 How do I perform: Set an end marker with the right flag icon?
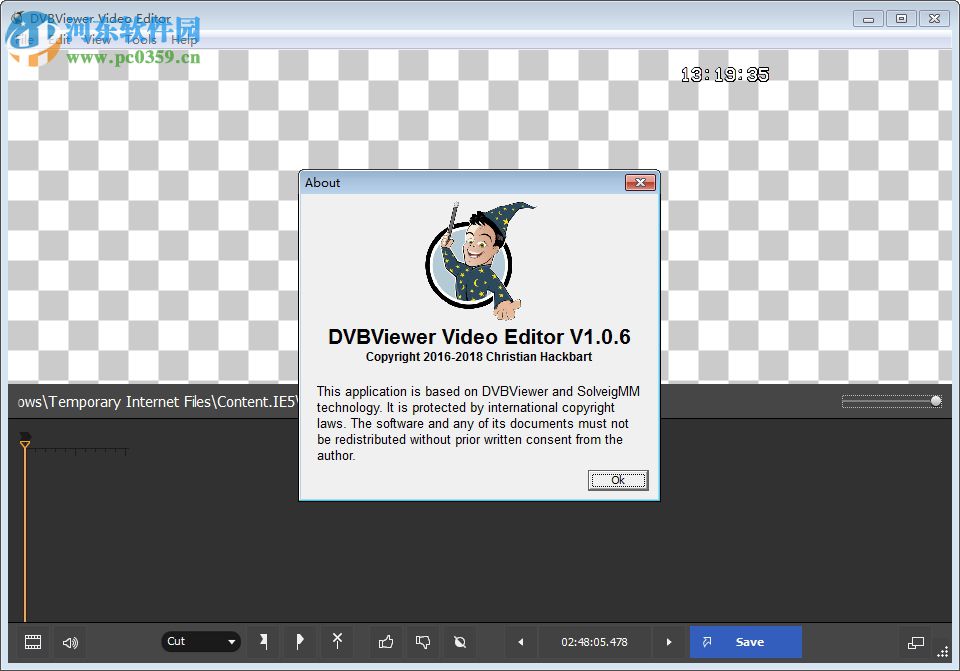[x=300, y=642]
